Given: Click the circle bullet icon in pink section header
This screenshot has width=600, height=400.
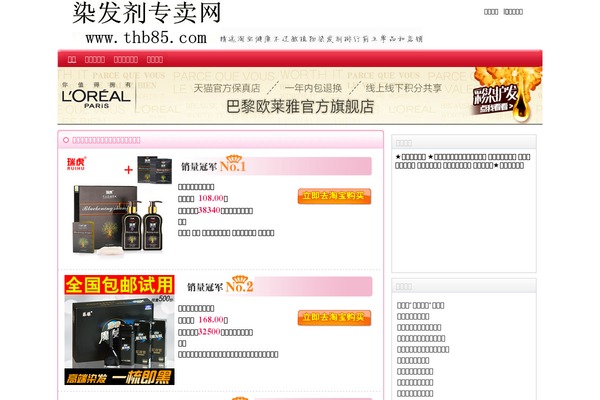Looking at the screenshot, I should pyautogui.click(x=66, y=140).
